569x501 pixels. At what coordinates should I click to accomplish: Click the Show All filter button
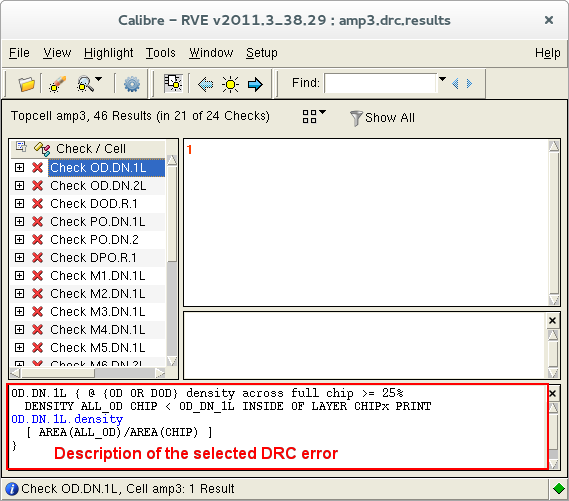click(382, 118)
